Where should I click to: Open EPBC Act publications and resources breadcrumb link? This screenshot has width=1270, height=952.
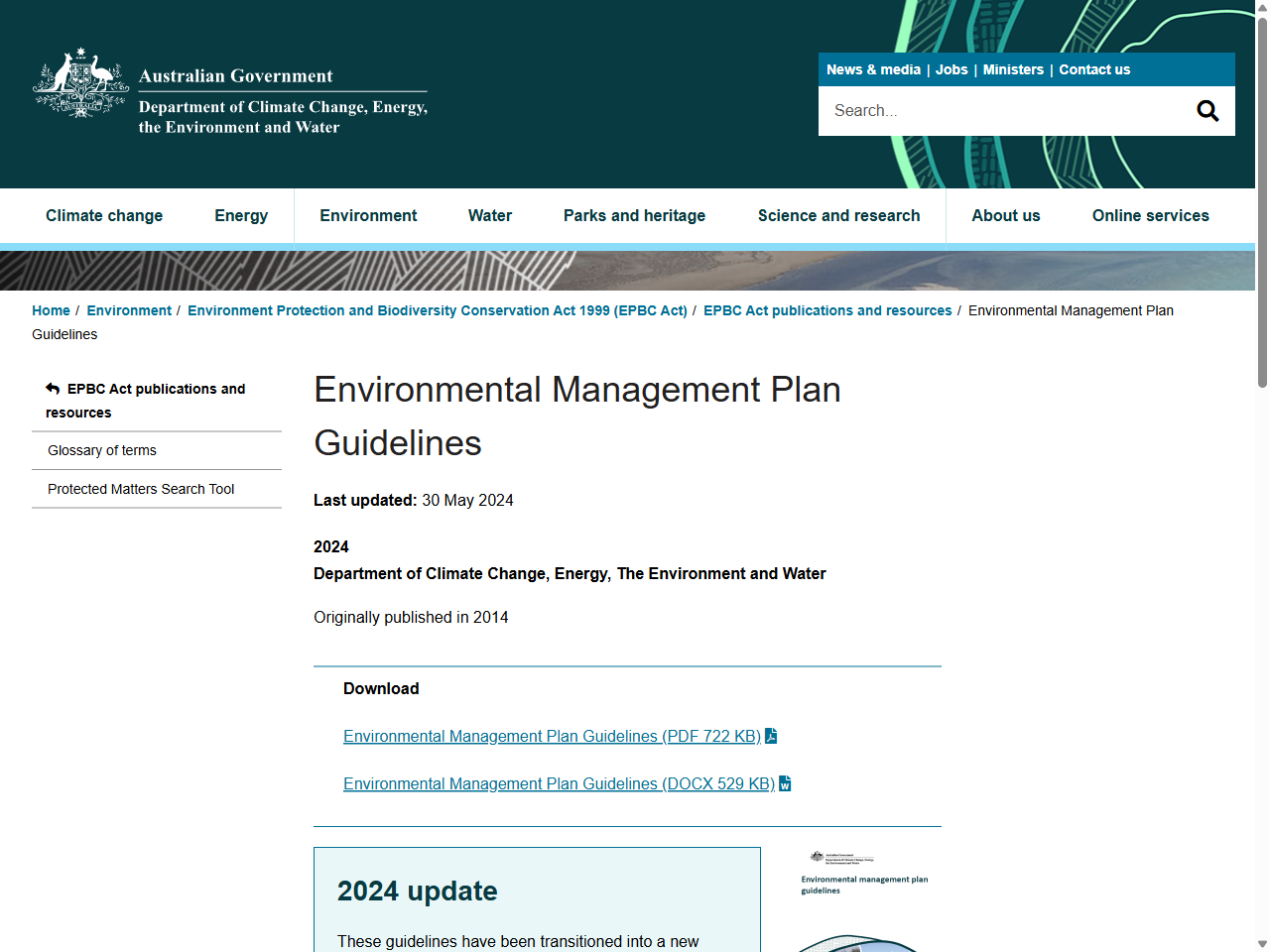[827, 310]
